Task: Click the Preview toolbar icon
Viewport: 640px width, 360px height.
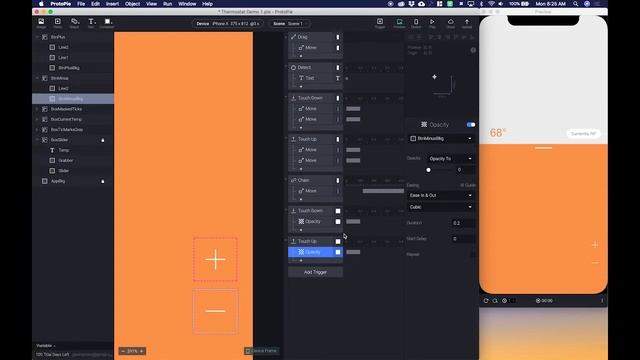Action: 399,23
